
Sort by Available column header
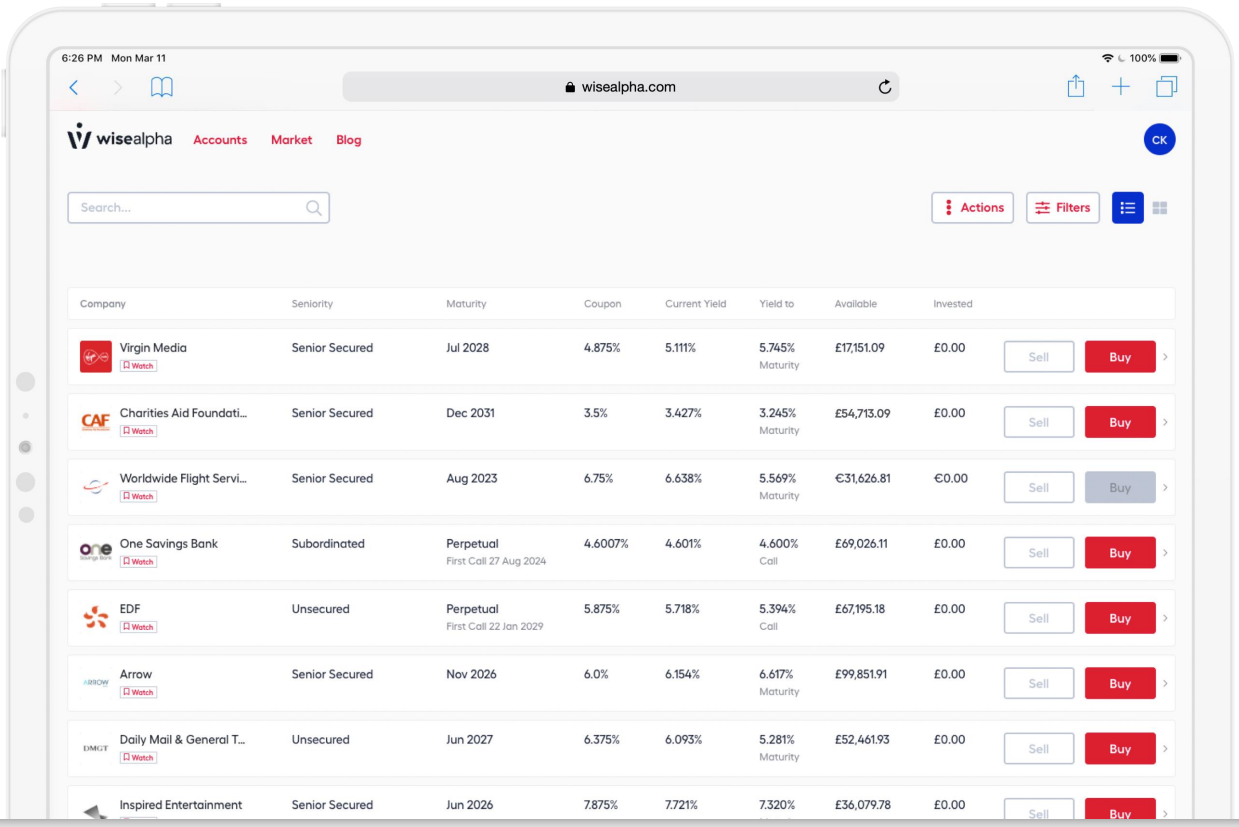[856, 304]
